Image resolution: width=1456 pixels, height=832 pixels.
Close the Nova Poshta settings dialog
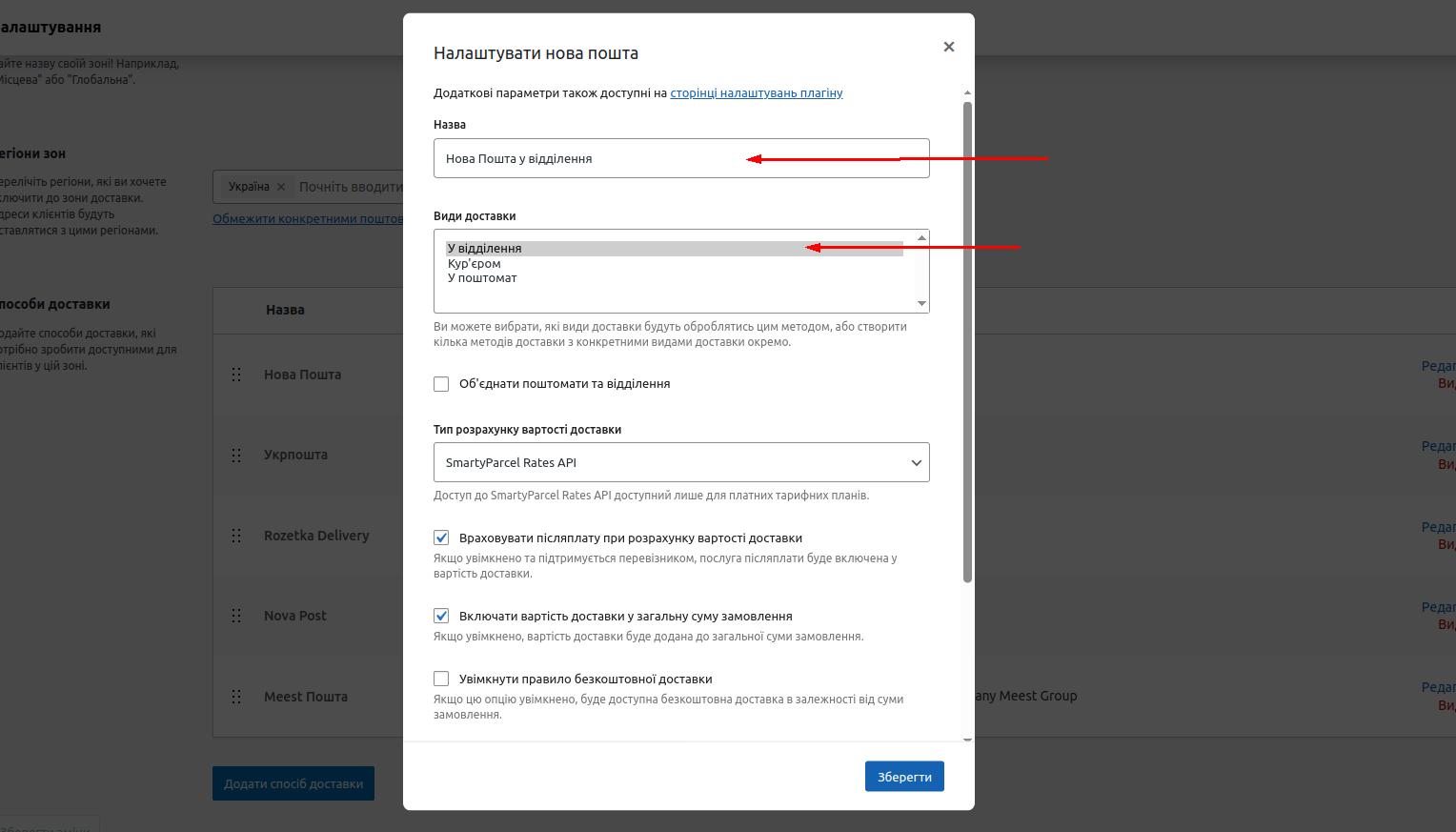[x=948, y=47]
